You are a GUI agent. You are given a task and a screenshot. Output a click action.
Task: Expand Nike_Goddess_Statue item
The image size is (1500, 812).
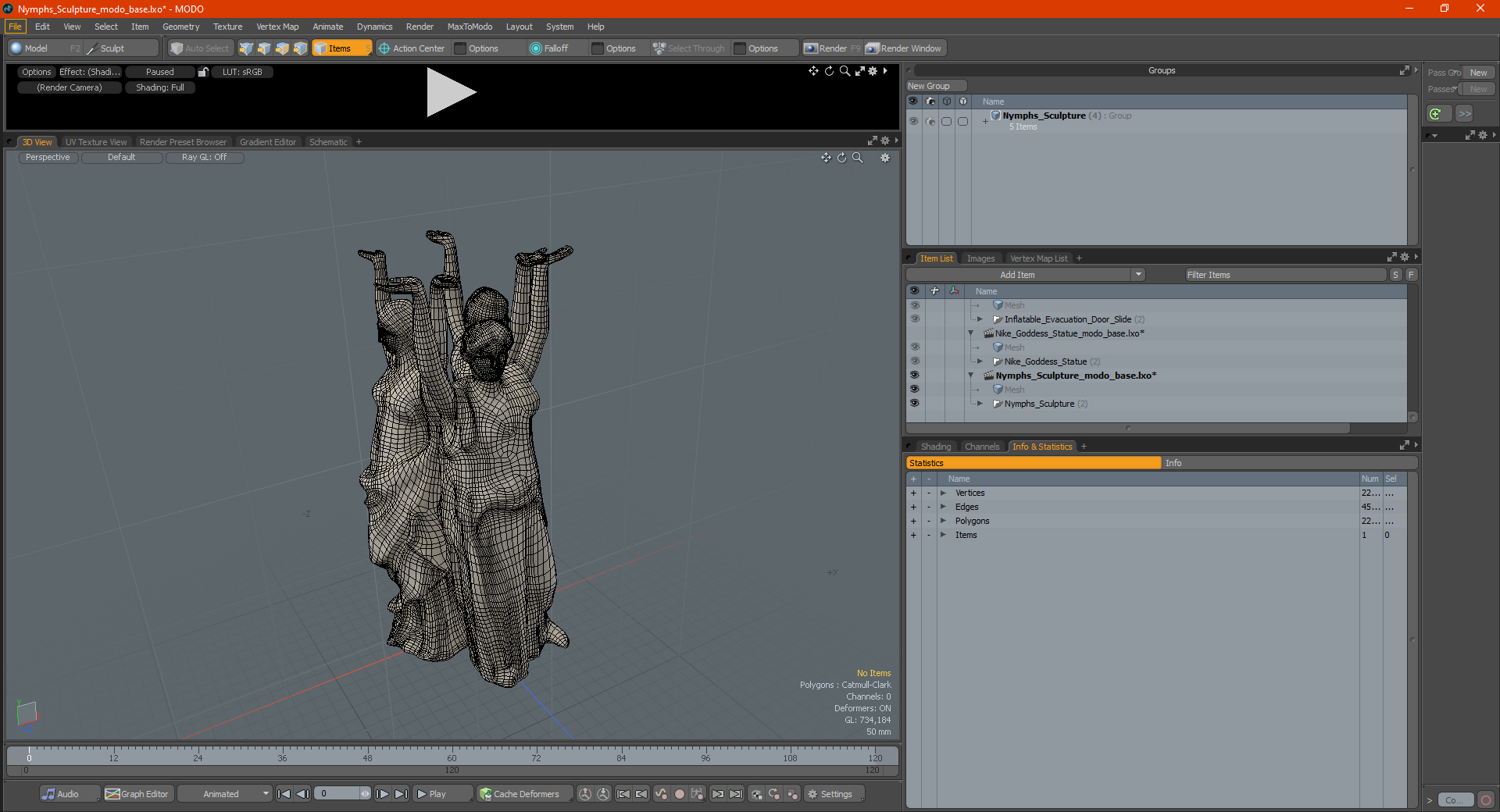(x=980, y=361)
